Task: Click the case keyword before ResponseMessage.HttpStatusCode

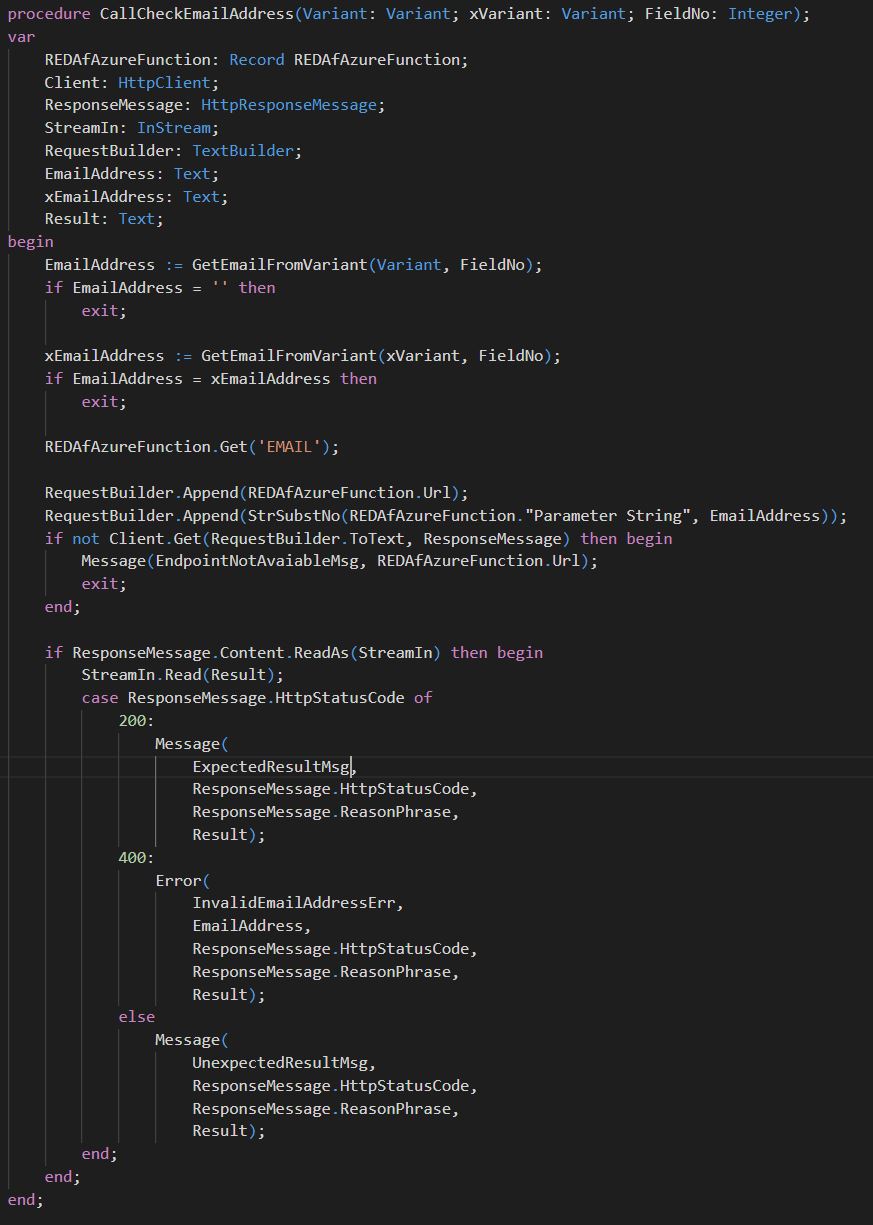Action: 100,698
